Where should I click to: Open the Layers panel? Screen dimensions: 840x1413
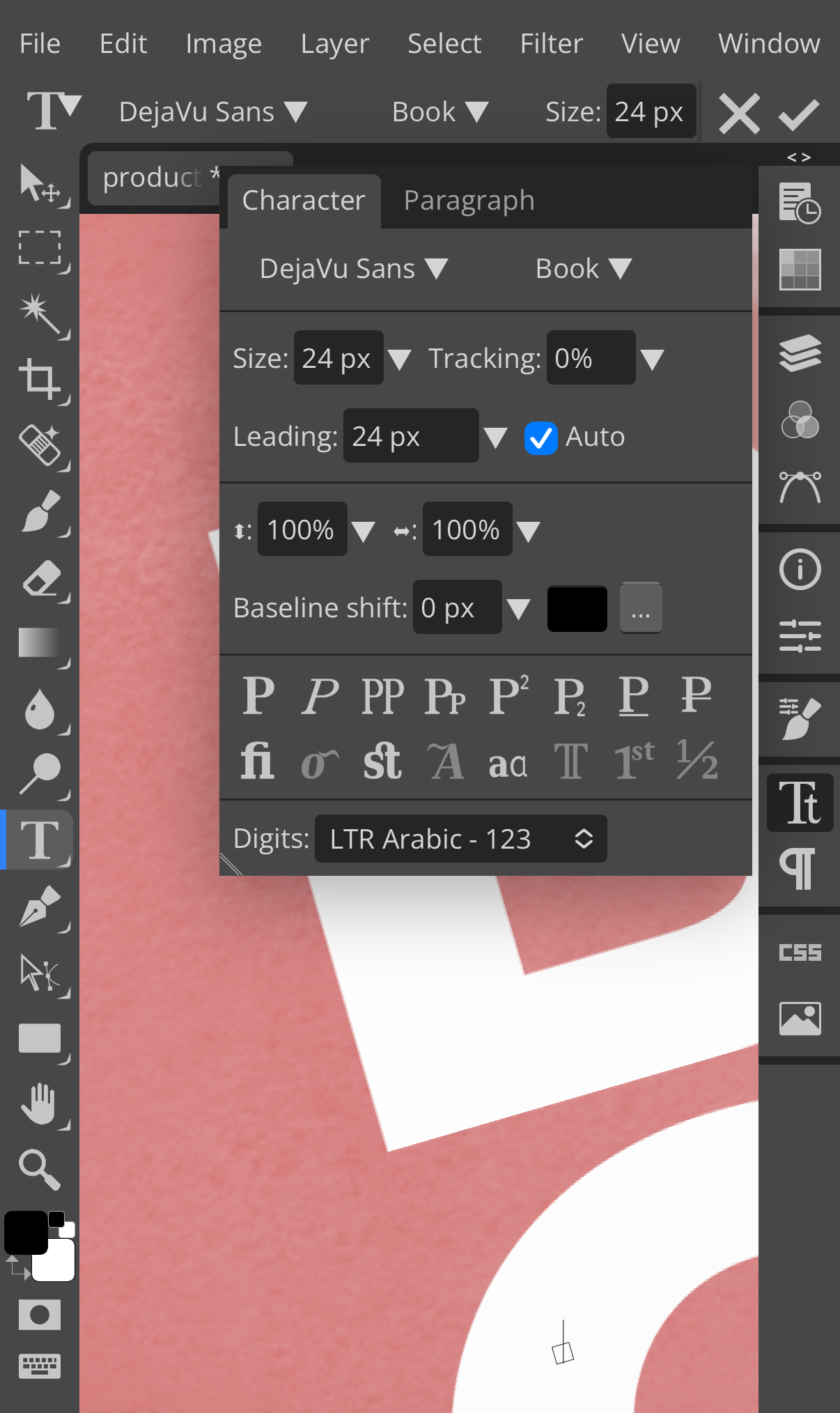[x=800, y=353]
